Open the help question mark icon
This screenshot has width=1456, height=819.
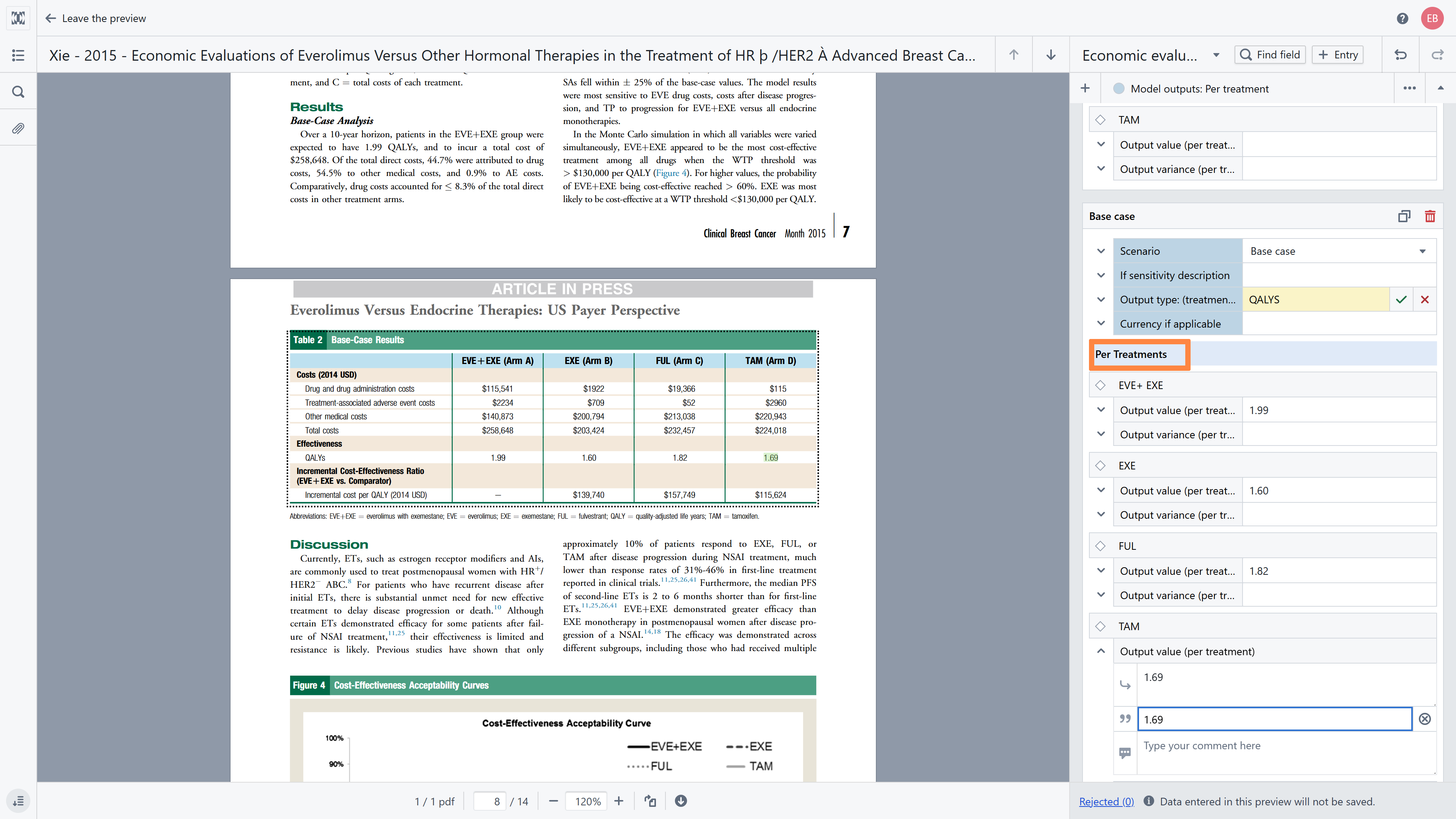(x=1402, y=19)
